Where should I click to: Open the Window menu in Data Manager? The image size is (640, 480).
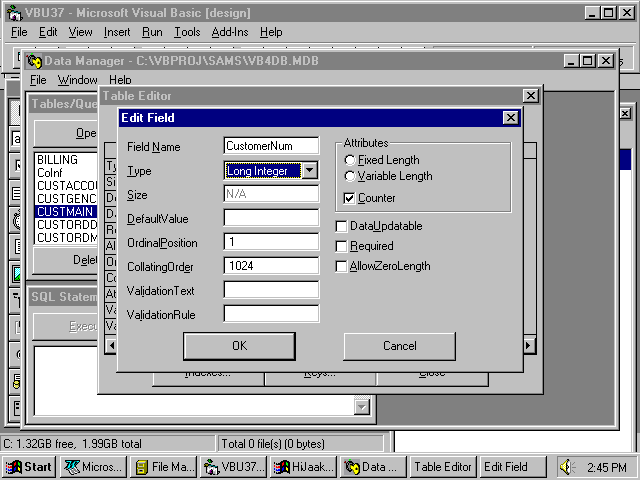click(77, 80)
